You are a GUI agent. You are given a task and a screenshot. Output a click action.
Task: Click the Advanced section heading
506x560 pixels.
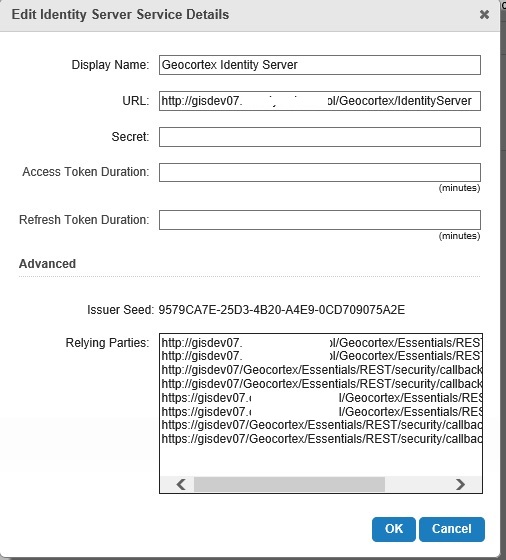[47, 264]
